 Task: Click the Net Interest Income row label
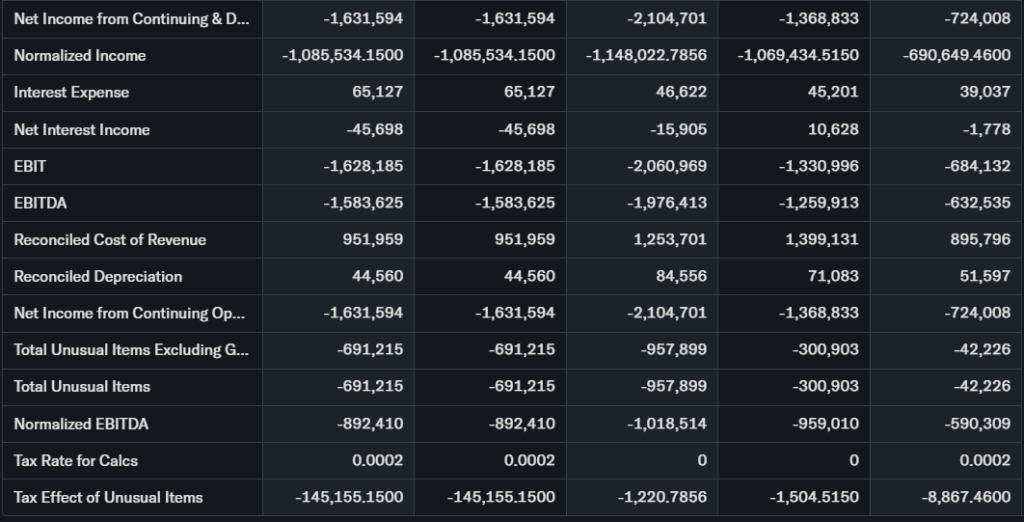tap(82, 130)
